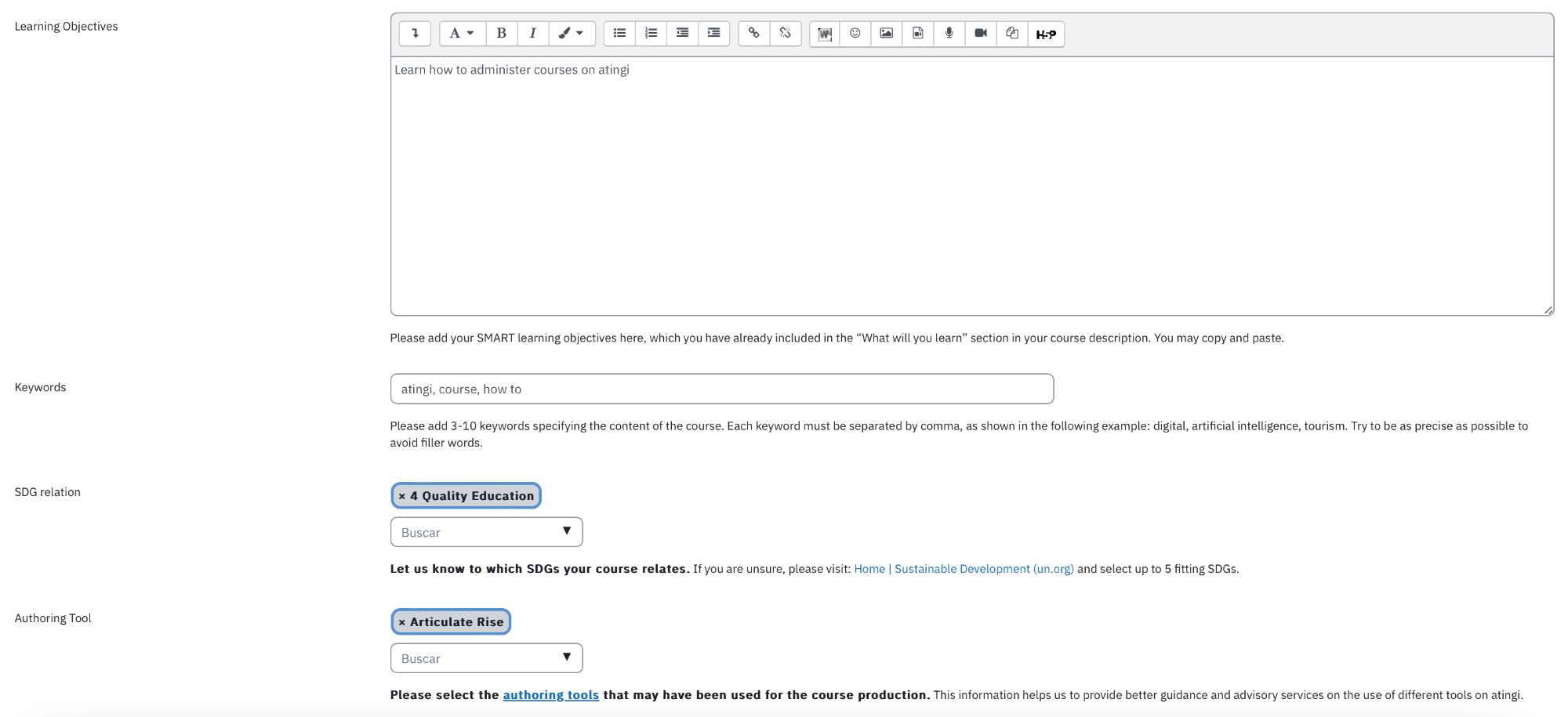Open the emoji picker
This screenshot has height=717, width=1568.
tap(855, 34)
